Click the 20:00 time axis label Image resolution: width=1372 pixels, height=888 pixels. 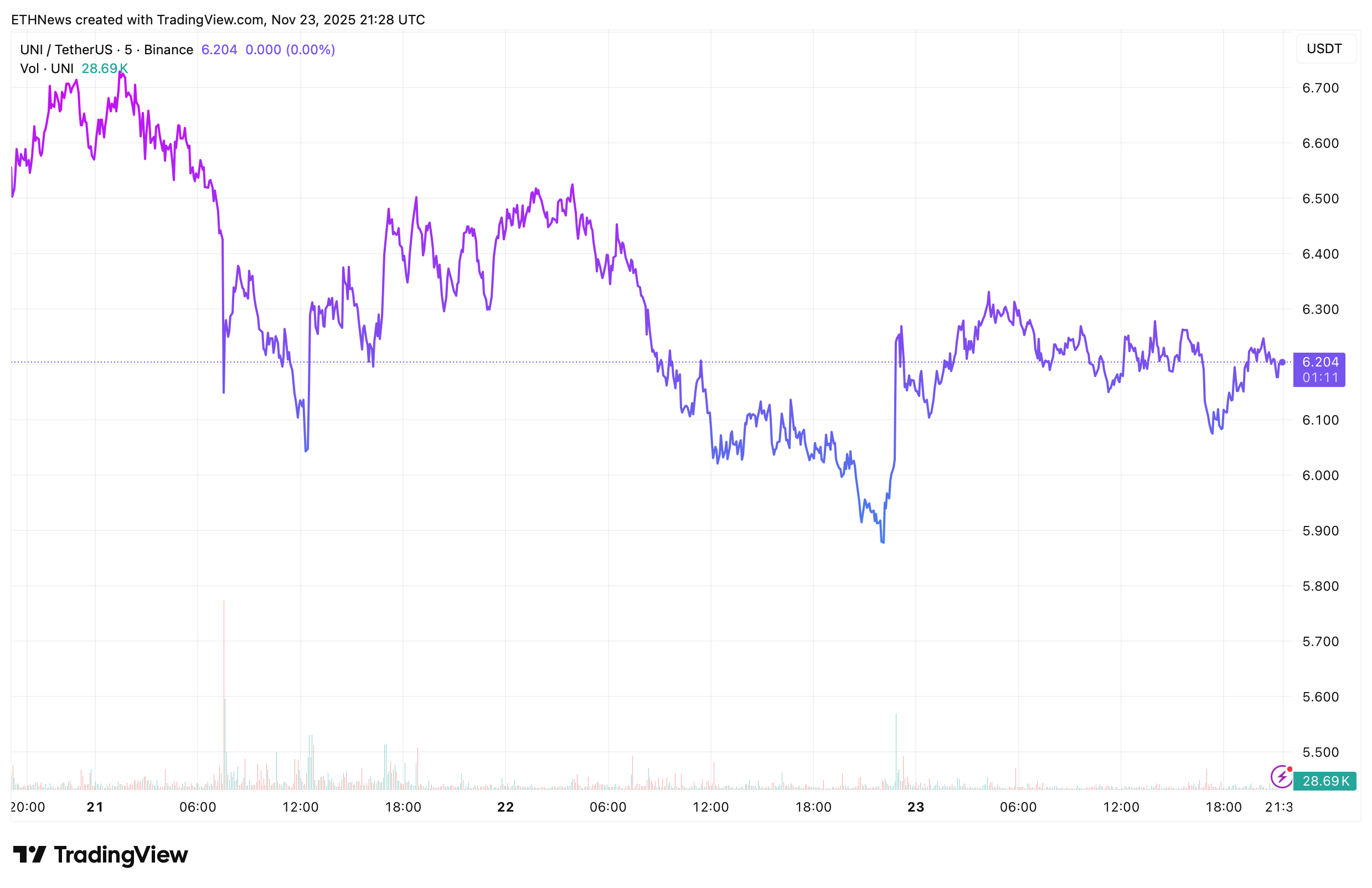(x=28, y=807)
